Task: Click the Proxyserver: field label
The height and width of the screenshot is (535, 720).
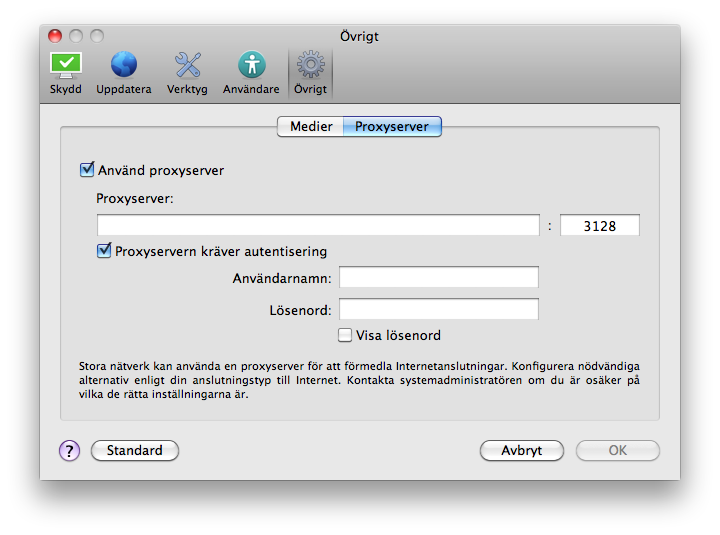Action: 135,199
